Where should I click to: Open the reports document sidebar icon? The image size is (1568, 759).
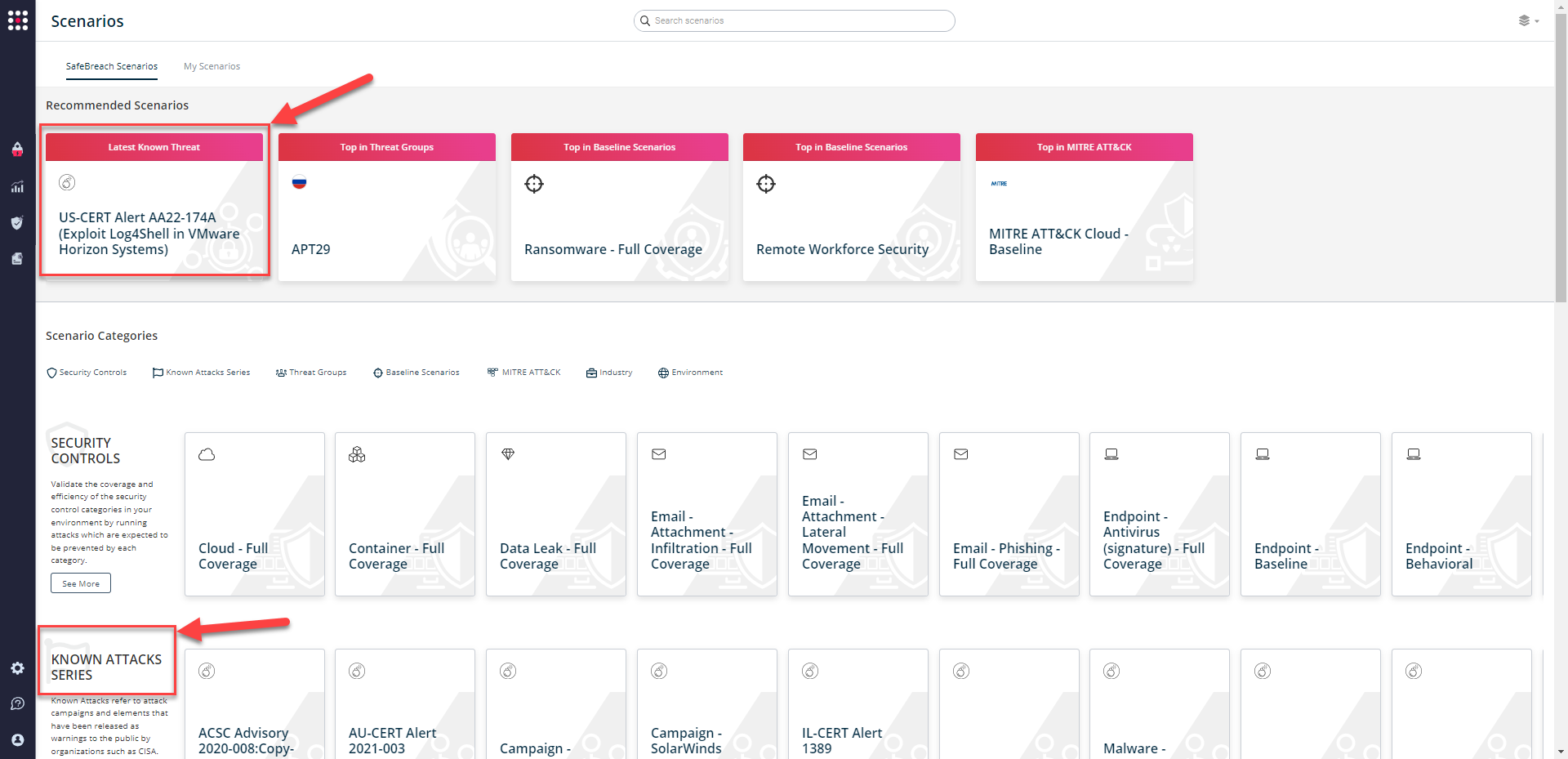(x=17, y=259)
